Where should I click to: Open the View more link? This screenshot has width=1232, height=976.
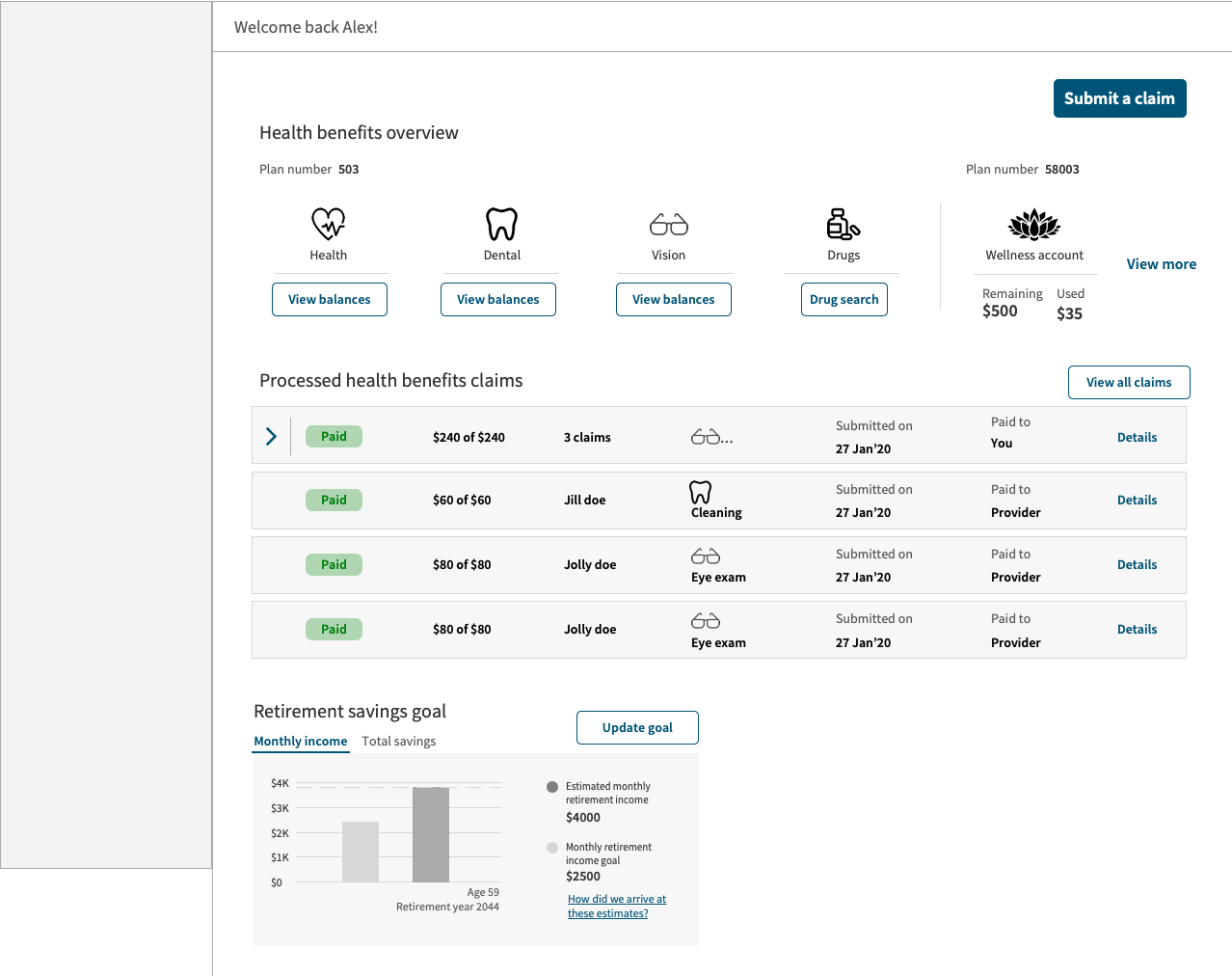(x=1162, y=264)
